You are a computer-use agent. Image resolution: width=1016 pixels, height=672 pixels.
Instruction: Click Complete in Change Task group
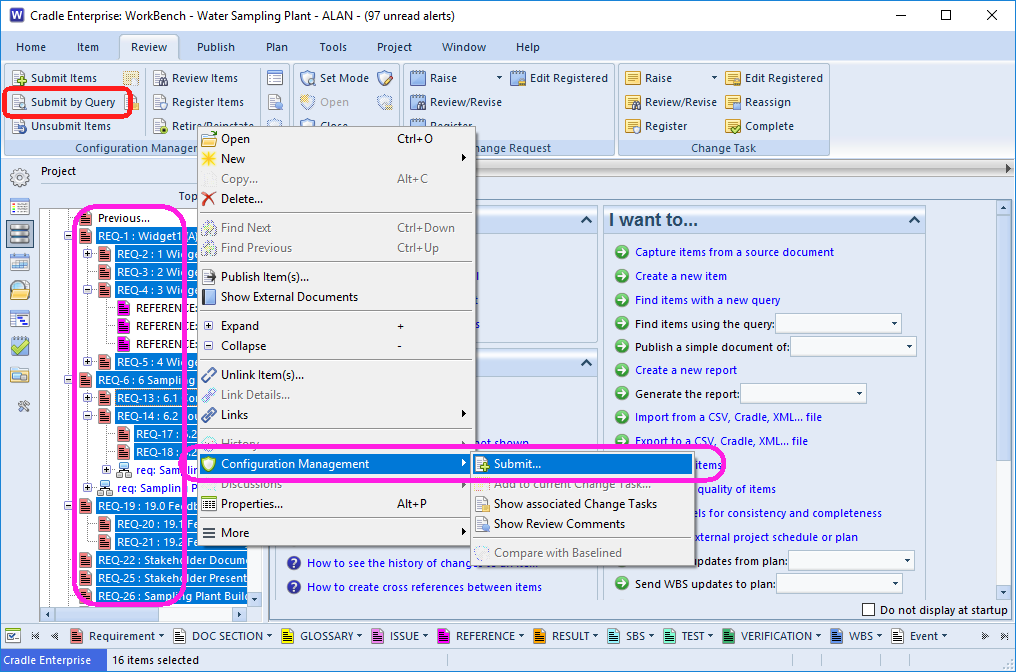pyautogui.click(x=759, y=126)
